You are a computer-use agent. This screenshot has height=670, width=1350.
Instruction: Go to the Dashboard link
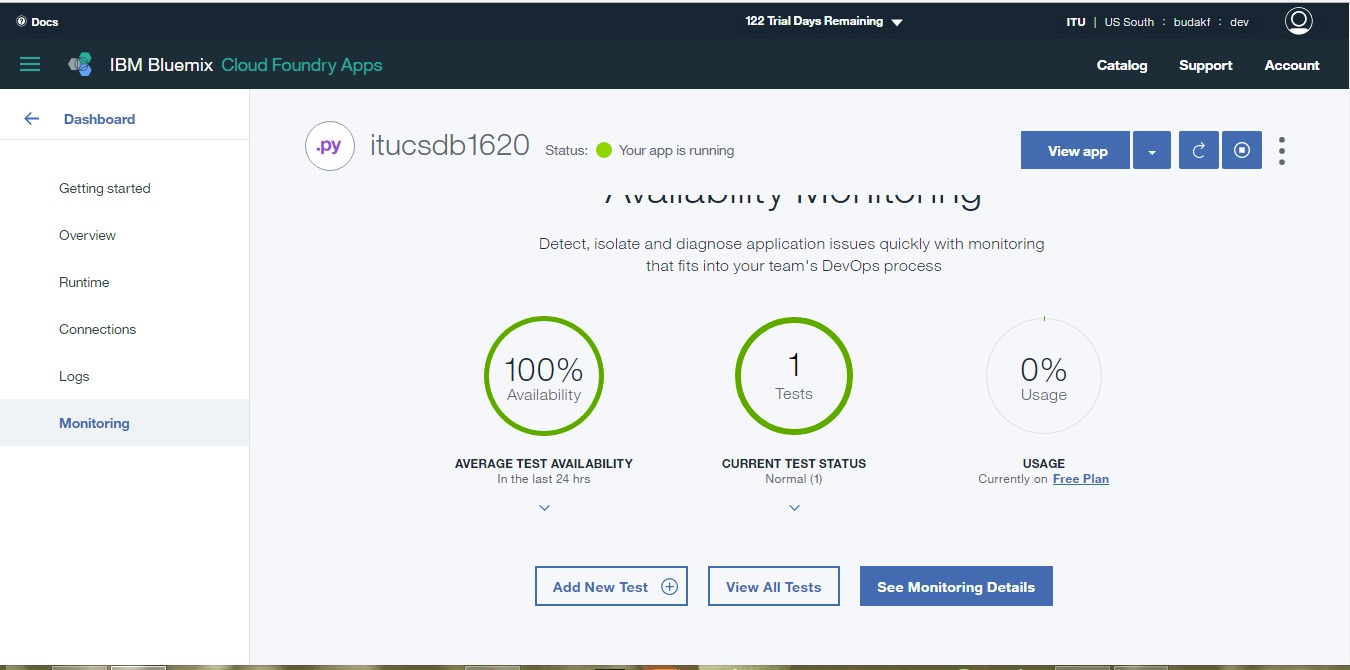tap(99, 119)
